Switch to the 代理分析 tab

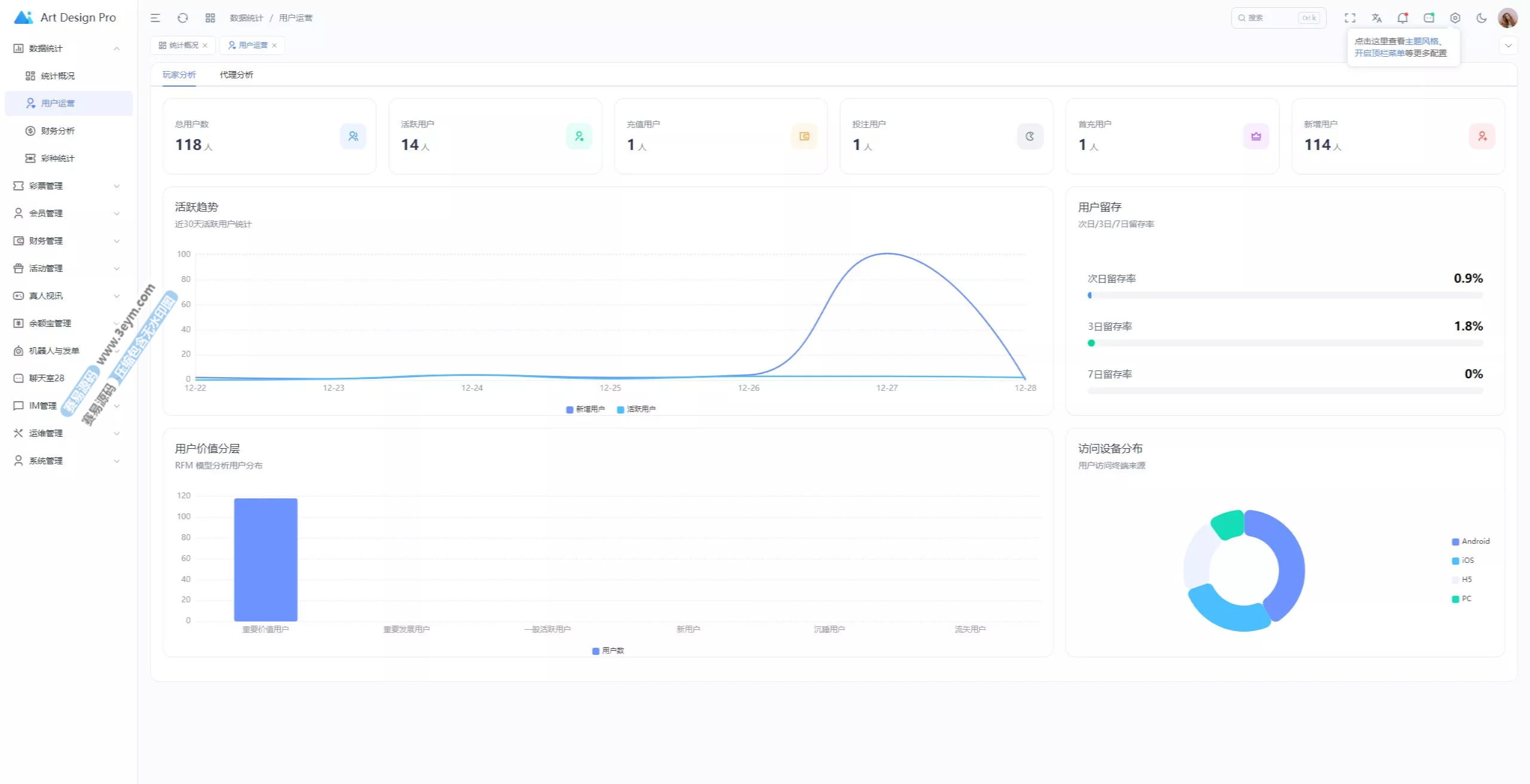coord(236,75)
